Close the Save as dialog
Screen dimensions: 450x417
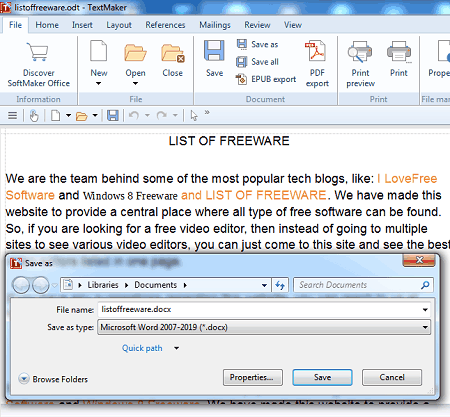coord(419,261)
